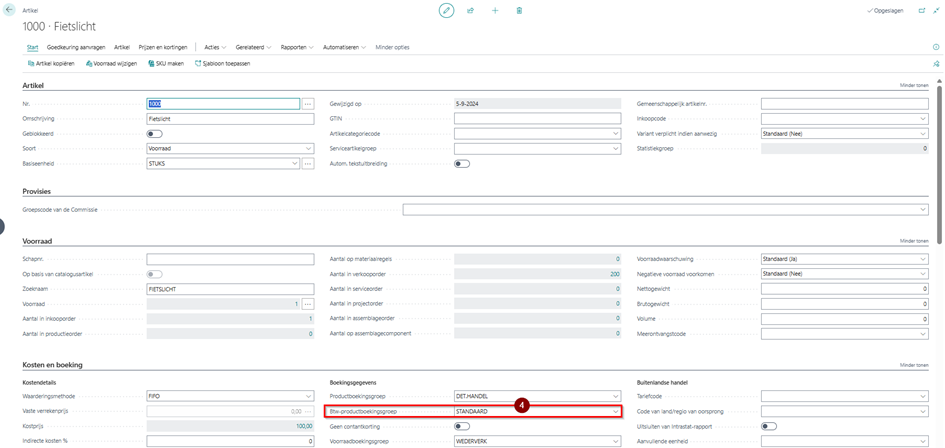
Task: Open Prijzen en kortingen tab
Action: pyautogui.click(x=162, y=47)
